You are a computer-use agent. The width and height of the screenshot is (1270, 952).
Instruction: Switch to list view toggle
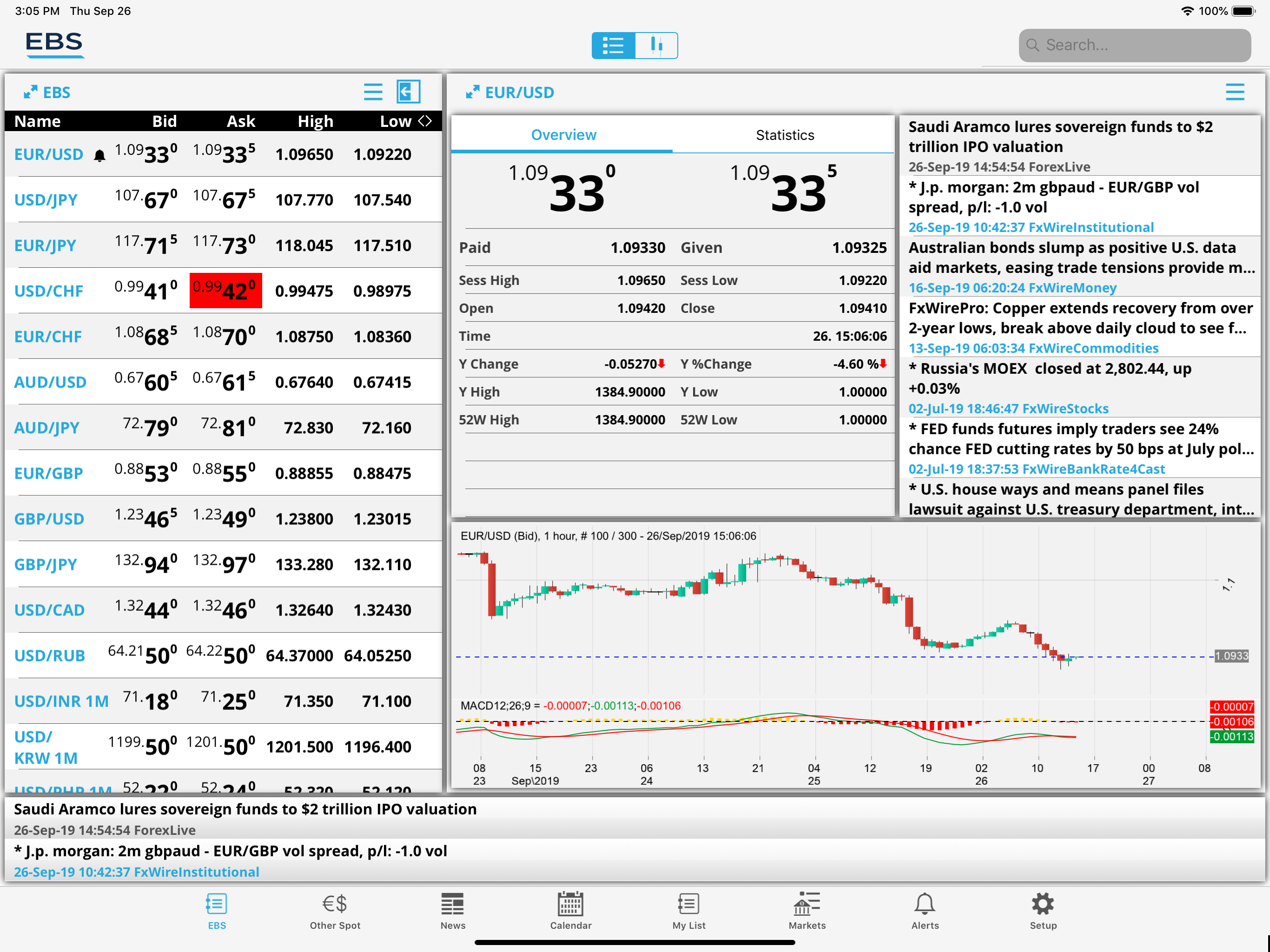pos(613,46)
